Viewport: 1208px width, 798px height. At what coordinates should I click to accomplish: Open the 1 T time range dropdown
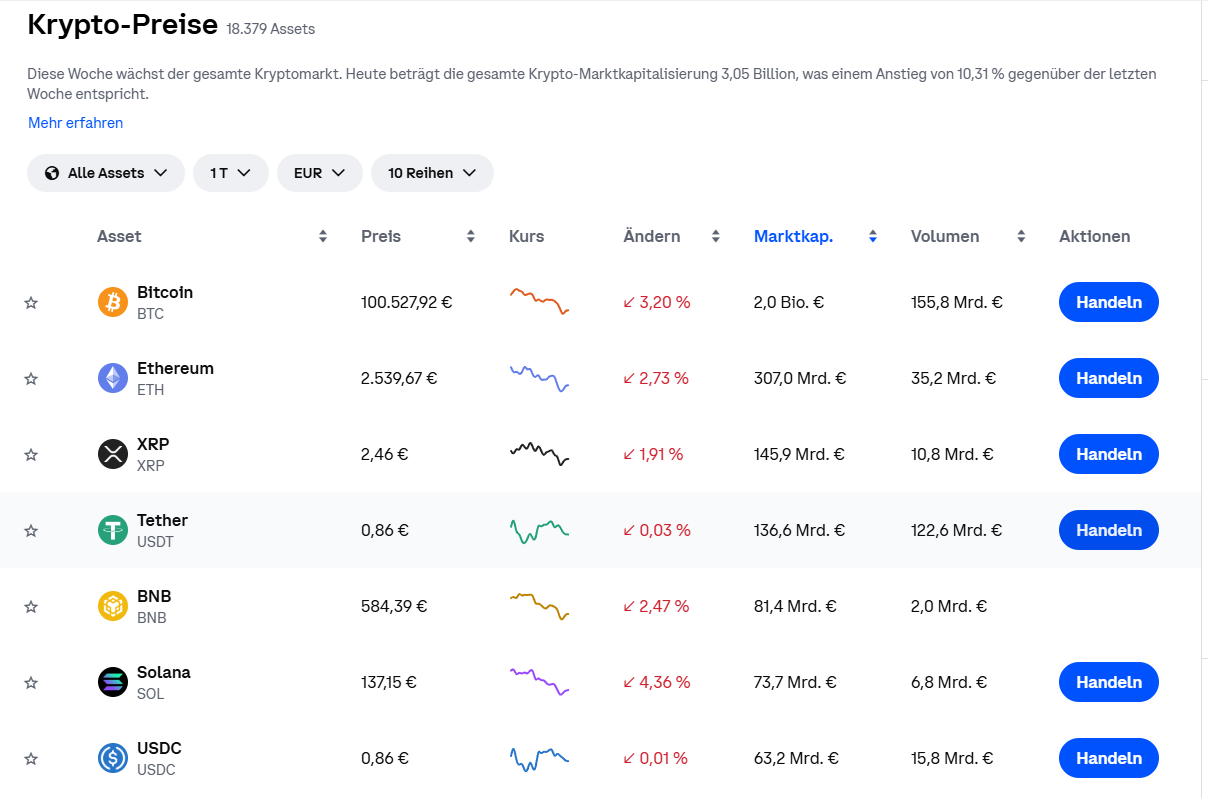231,173
